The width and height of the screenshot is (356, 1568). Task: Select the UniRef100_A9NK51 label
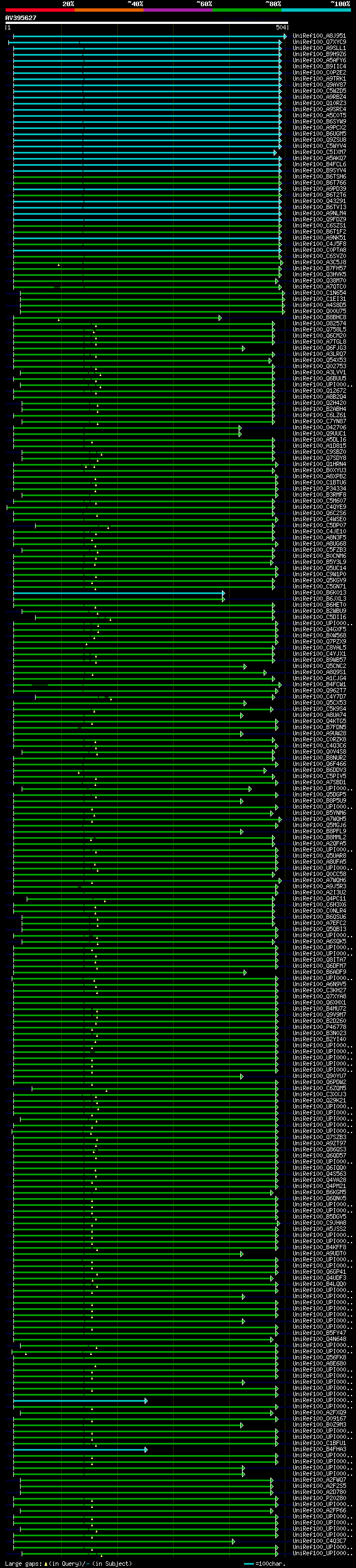[x=319, y=238]
